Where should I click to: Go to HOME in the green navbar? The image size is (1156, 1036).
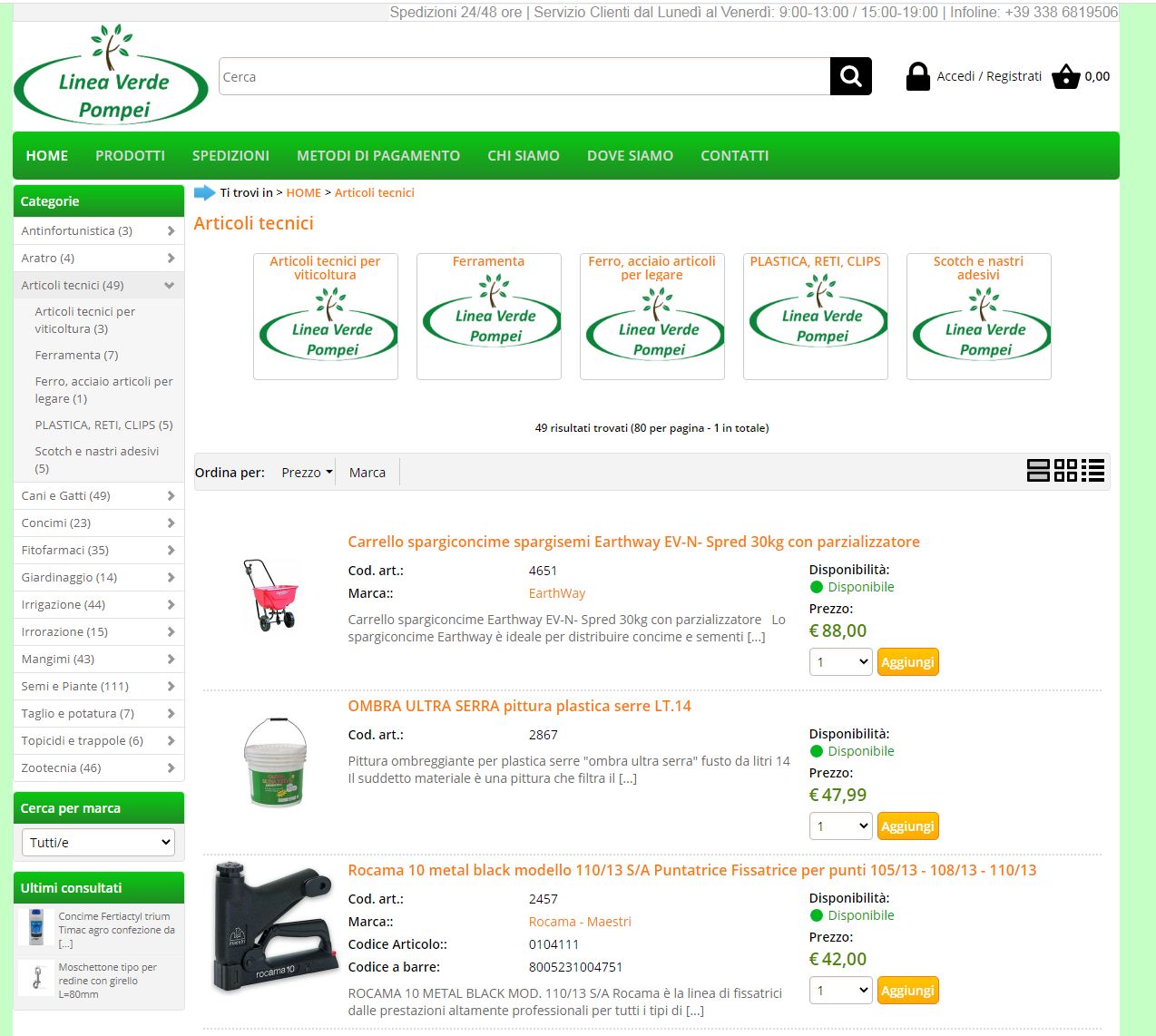point(47,156)
